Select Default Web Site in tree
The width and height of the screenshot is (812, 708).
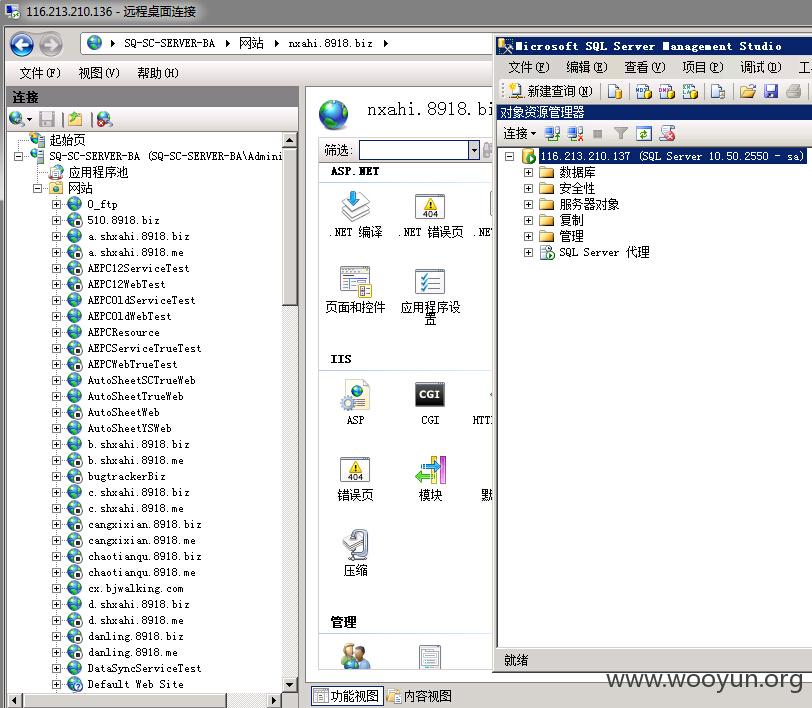coord(135,684)
